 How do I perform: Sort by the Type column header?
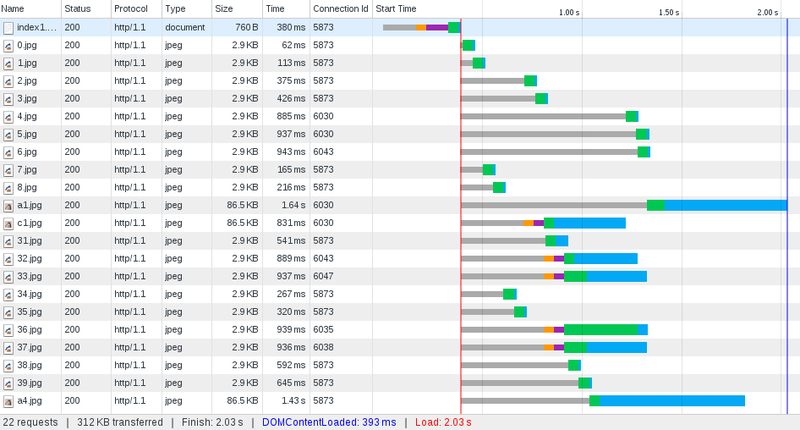pos(187,9)
